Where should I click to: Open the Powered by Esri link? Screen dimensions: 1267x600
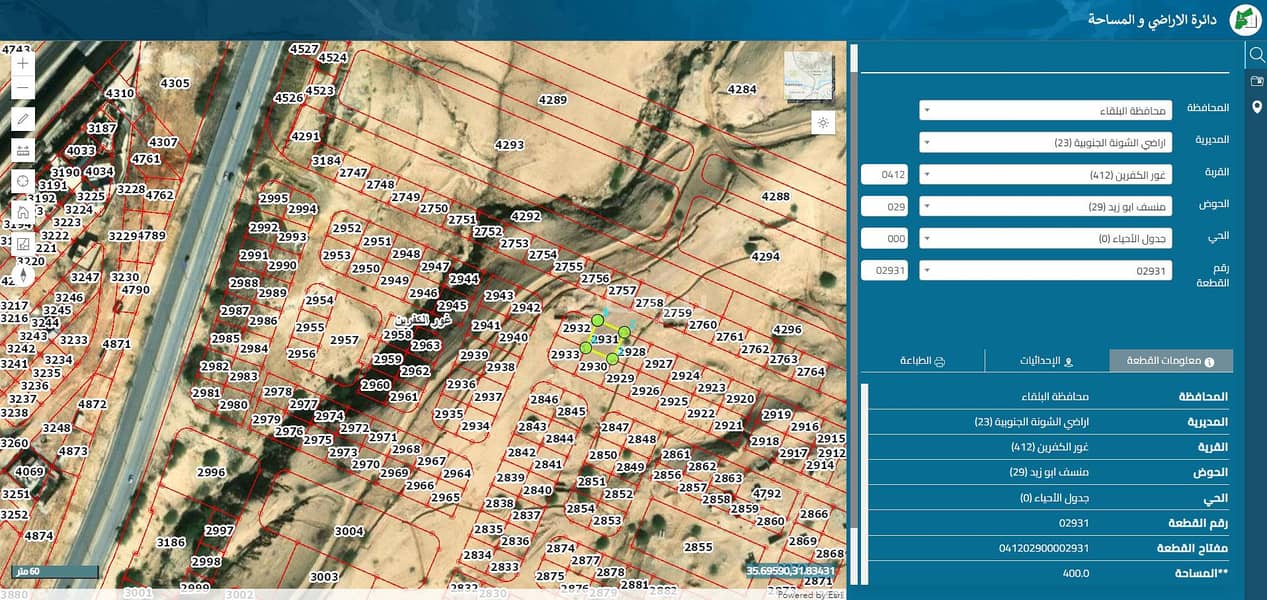pos(810,595)
